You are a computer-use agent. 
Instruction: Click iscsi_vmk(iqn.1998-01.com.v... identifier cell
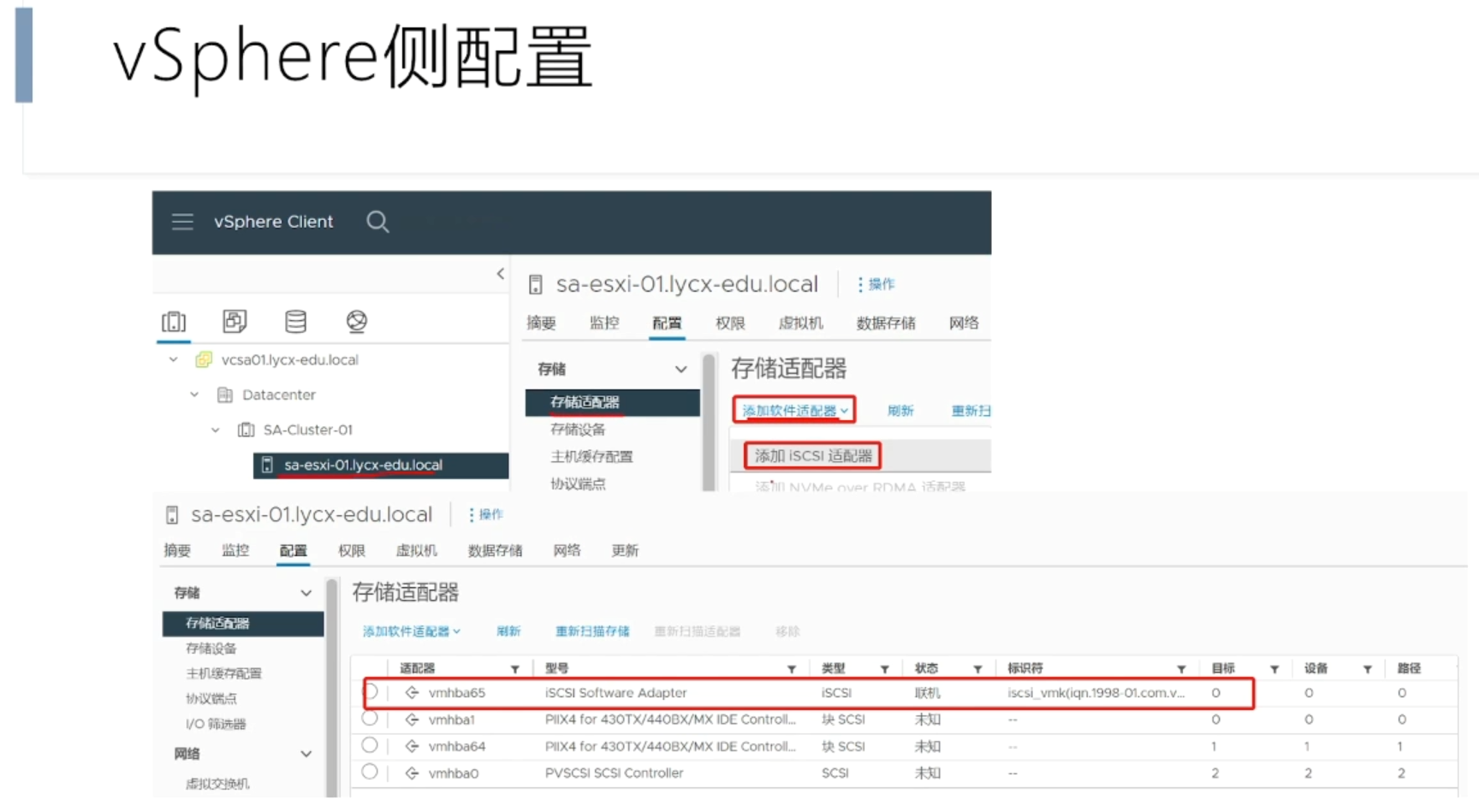[x=1096, y=693]
